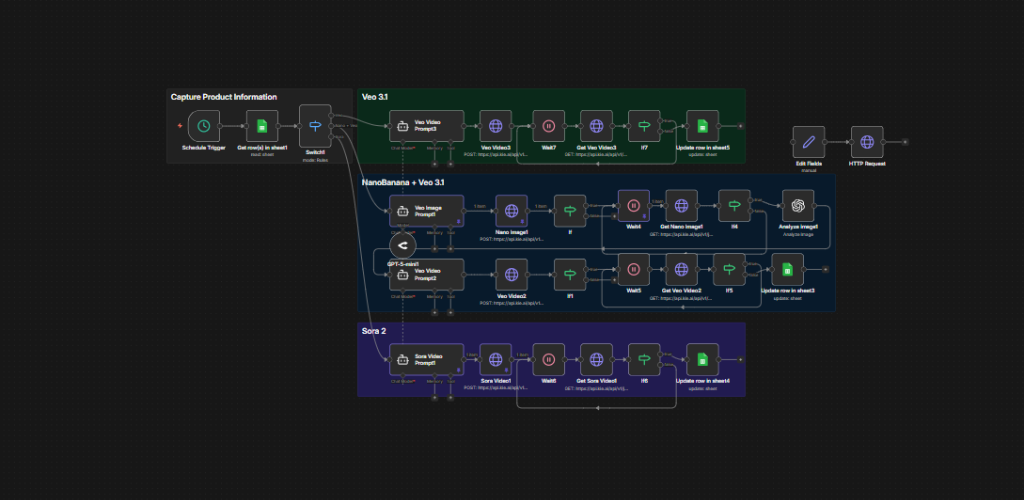The height and width of the screenshot is (500, 1024).
Task: Select the Get Sora Video1 node
Action: 597,360
